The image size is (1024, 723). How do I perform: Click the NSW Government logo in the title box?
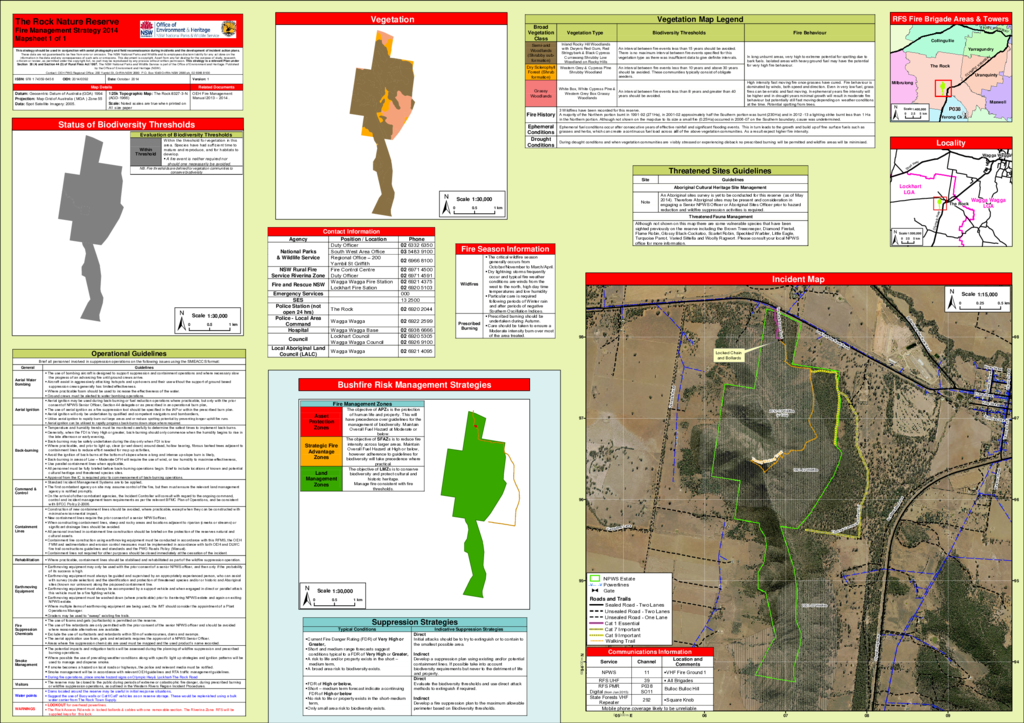click(146, 29)
